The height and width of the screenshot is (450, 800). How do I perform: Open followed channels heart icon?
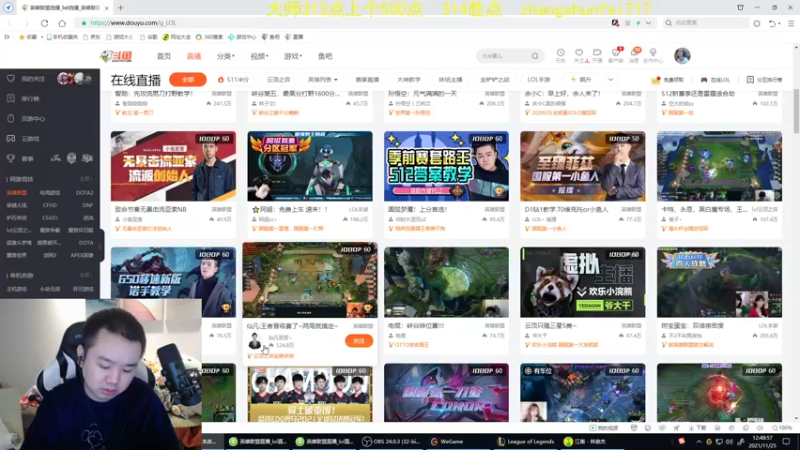click(x=579, y=55)
